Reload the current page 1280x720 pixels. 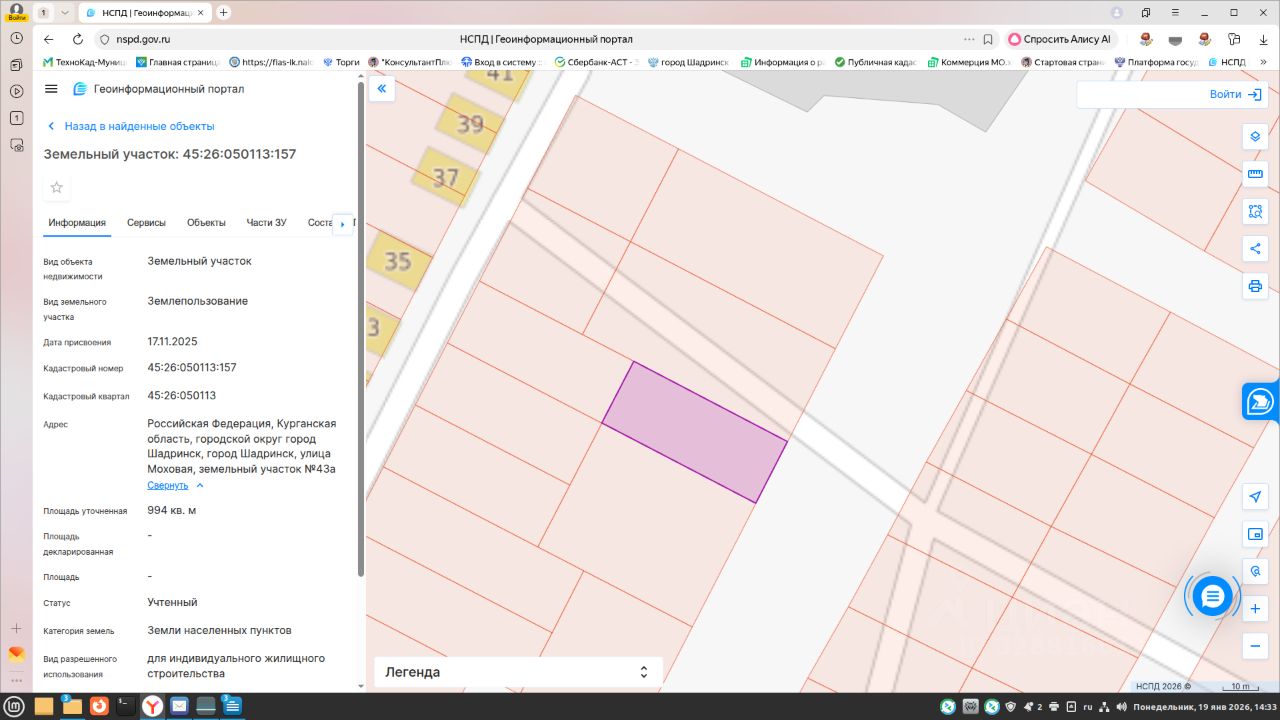(x=78, y=39)
